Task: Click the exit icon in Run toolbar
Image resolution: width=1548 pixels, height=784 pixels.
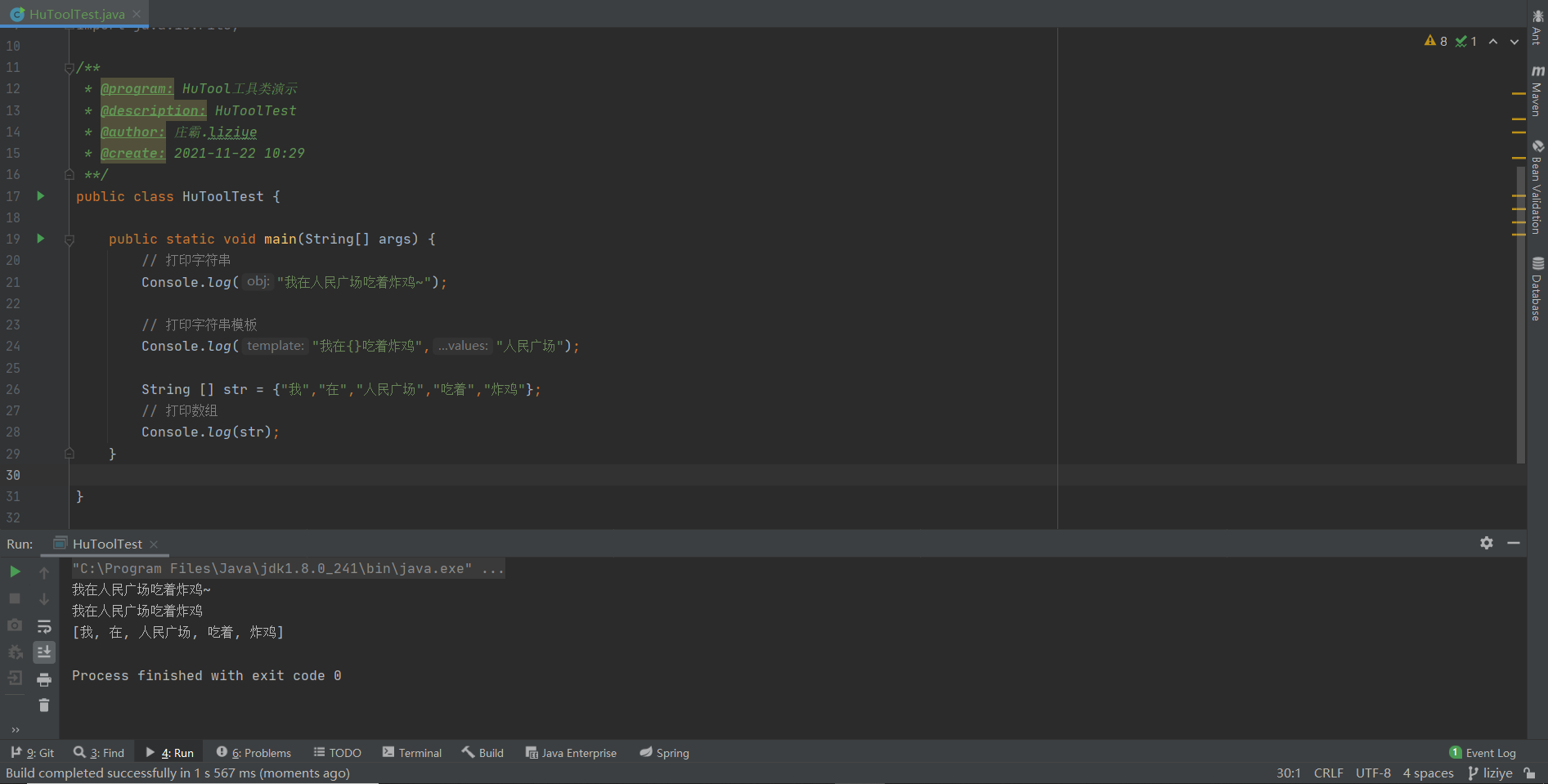Action: (x=15, y=679)
